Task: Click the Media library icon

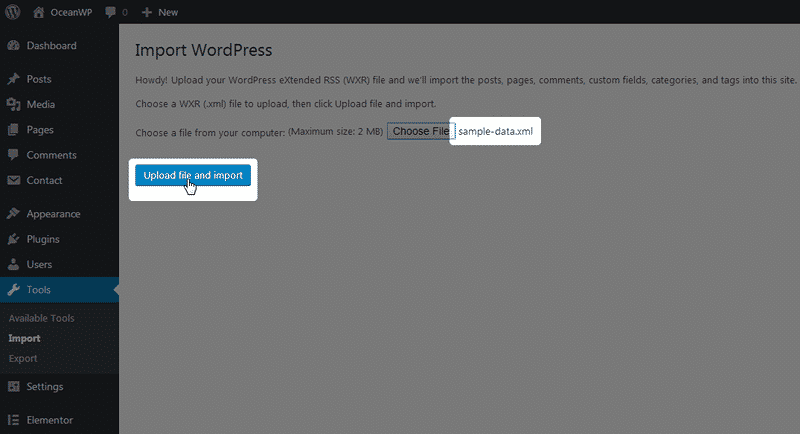Action: pyautogui.click(x=14, y=104)
